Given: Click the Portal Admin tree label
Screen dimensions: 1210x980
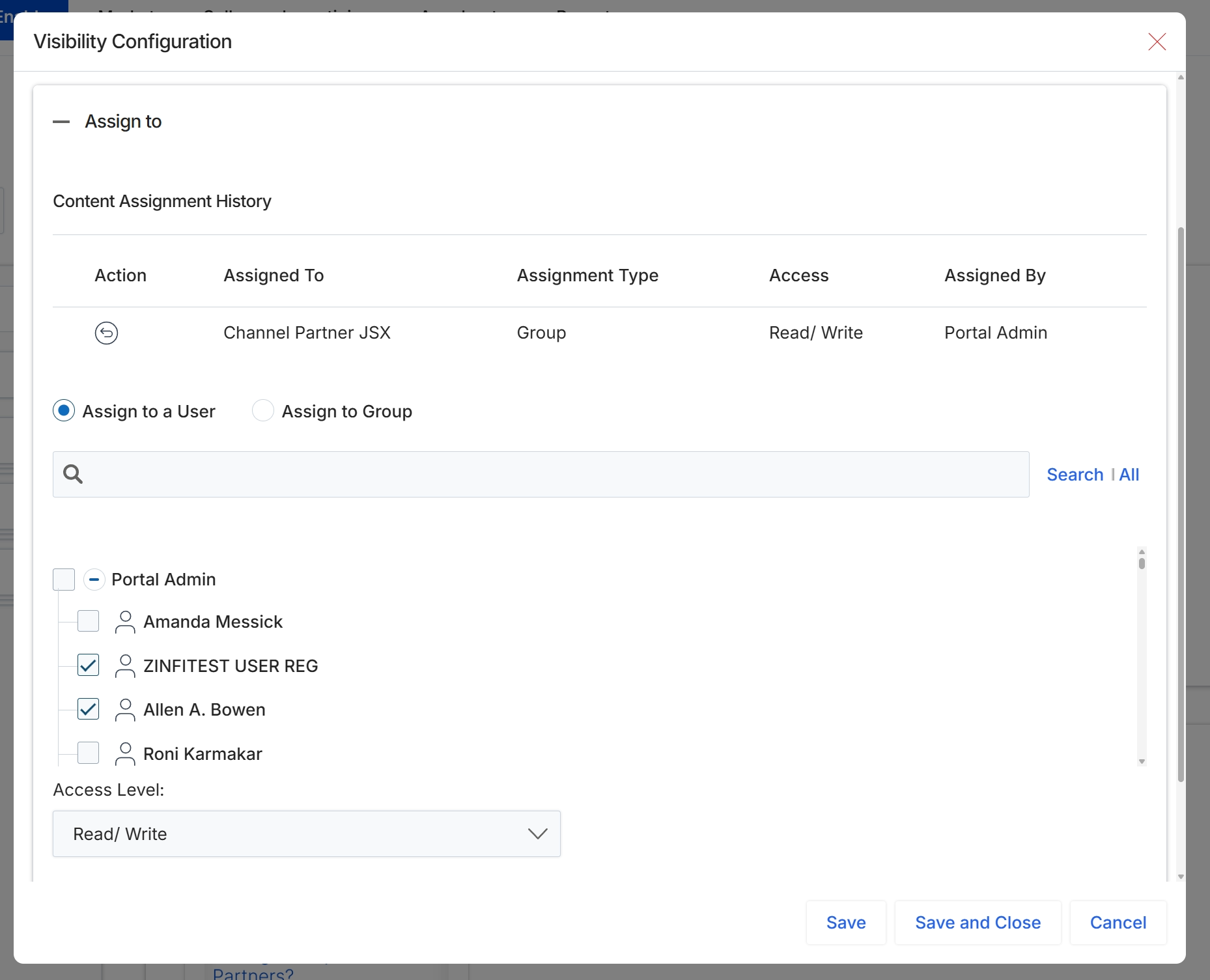Looking at the screenshot, I should 163,580.
